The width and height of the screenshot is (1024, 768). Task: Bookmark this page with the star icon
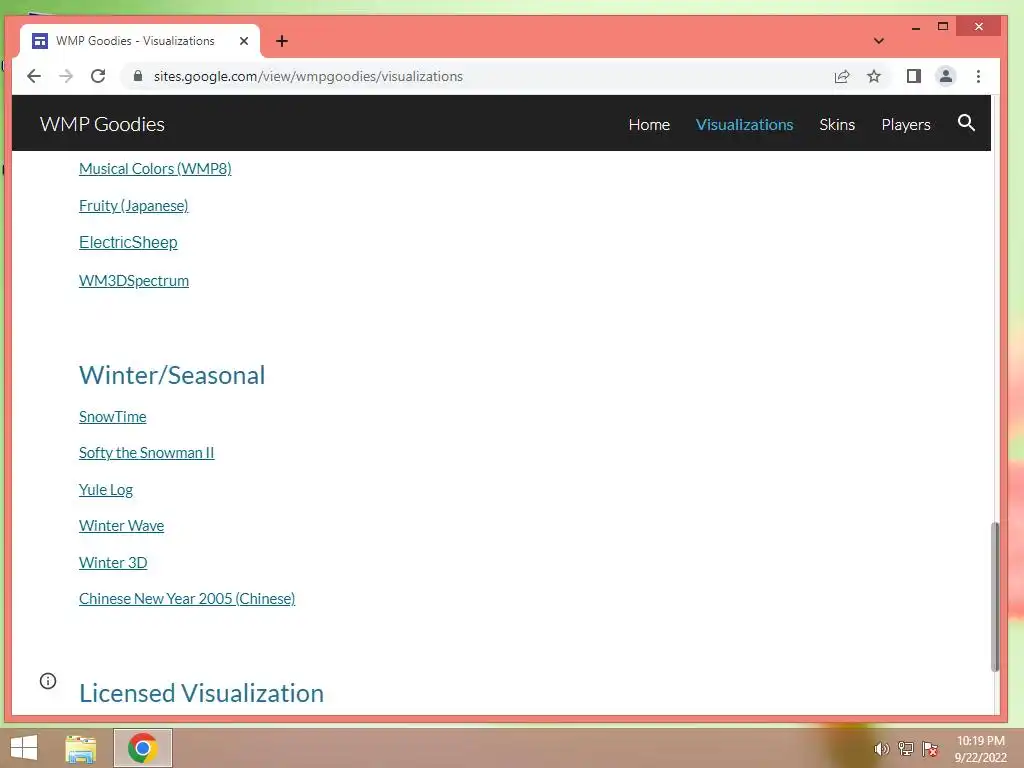coord(874,76)
